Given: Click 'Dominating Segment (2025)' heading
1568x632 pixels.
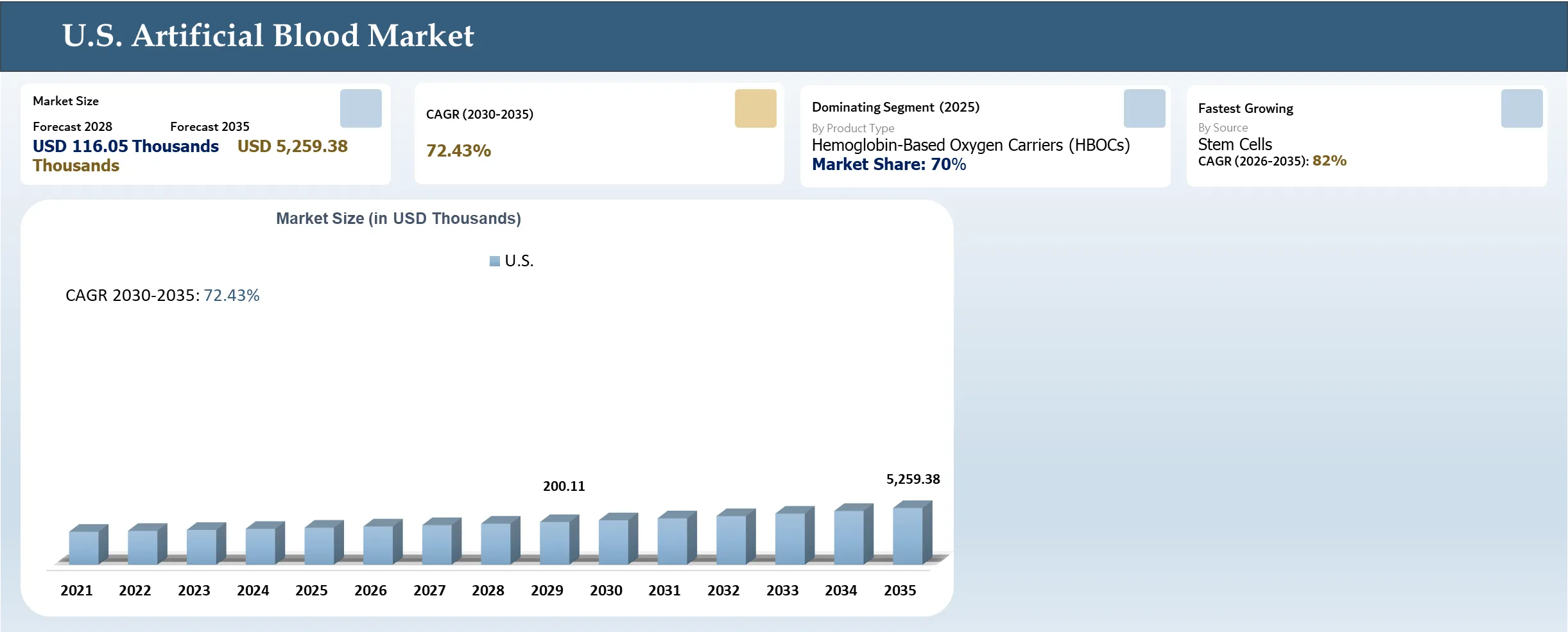Looking at the screenshot, I should tap(895, 107).
